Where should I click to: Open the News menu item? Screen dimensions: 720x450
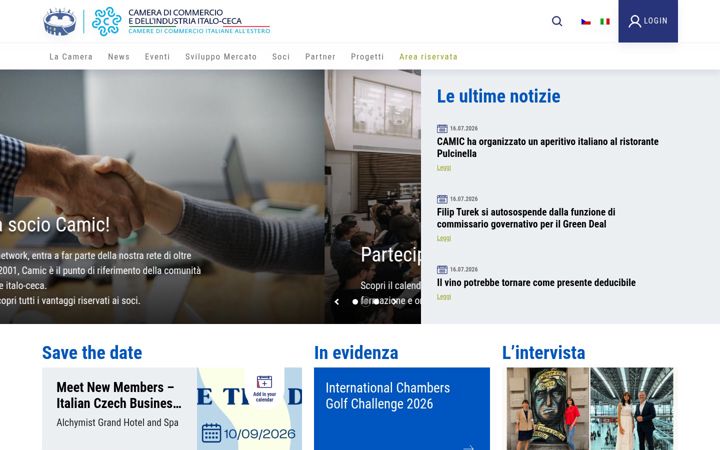118,56
